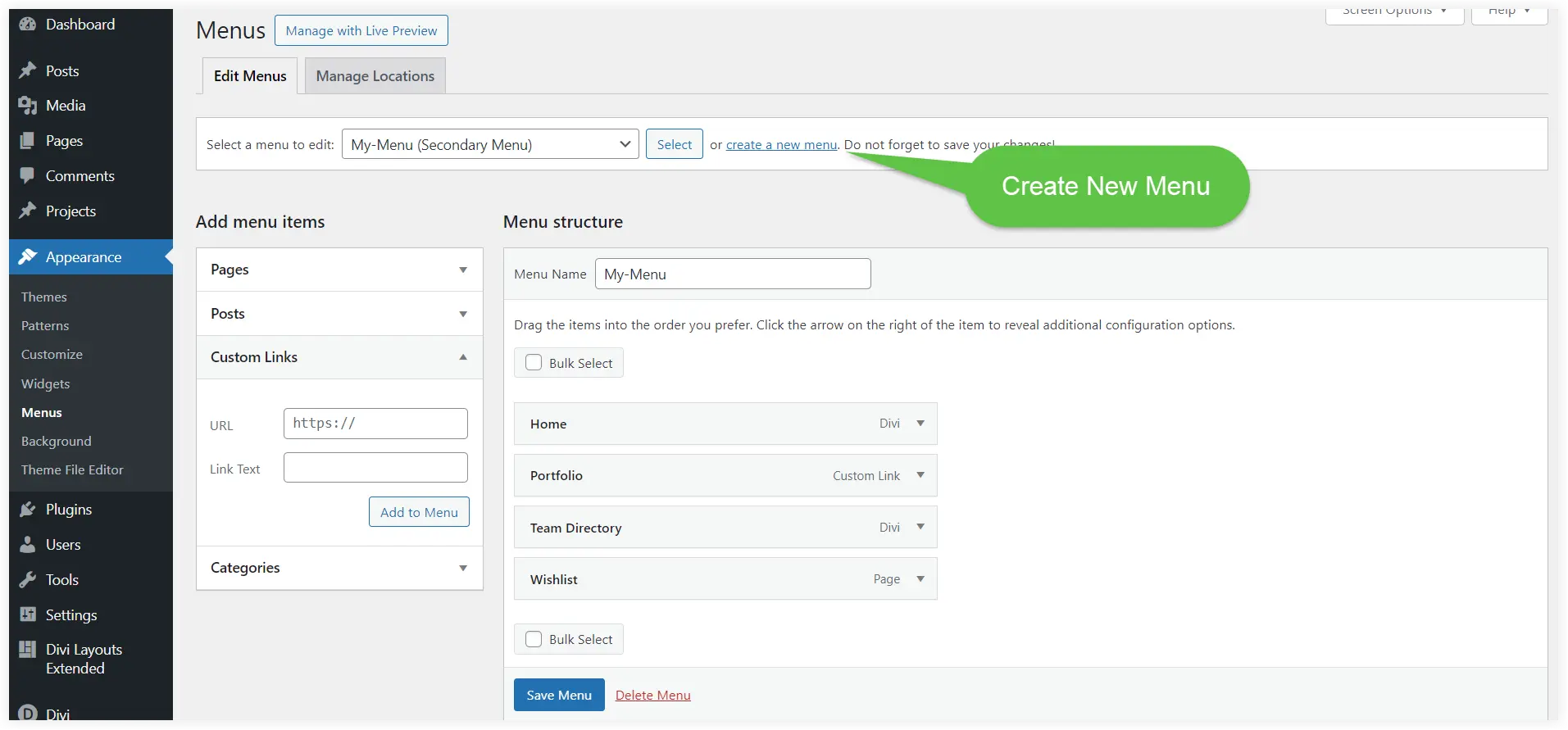Click the Menu Name field
This screenshot has height=730, width=1568.
point(733,274)
